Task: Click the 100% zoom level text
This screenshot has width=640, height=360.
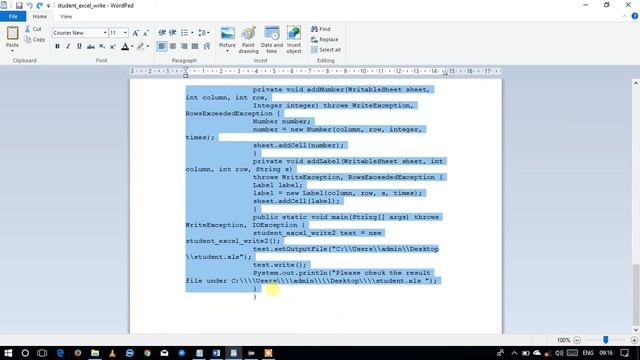Action: (x=563, y=340)
